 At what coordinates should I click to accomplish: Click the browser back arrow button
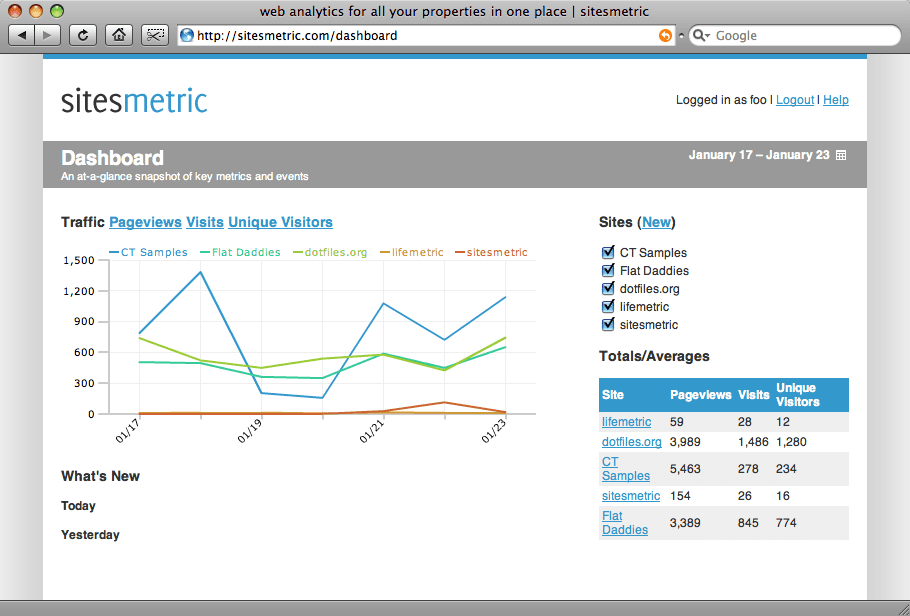point(21,35)
